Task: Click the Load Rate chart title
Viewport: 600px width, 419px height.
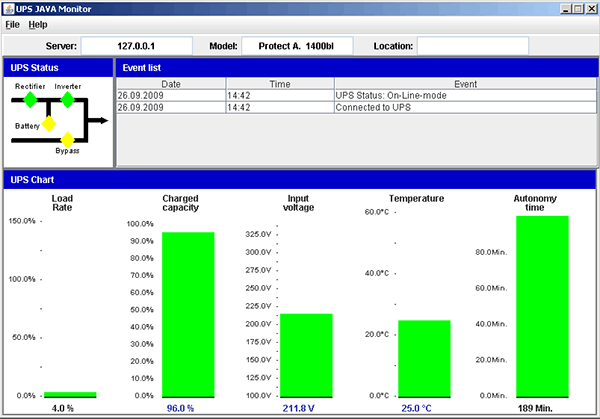Action: pos(62,203)
